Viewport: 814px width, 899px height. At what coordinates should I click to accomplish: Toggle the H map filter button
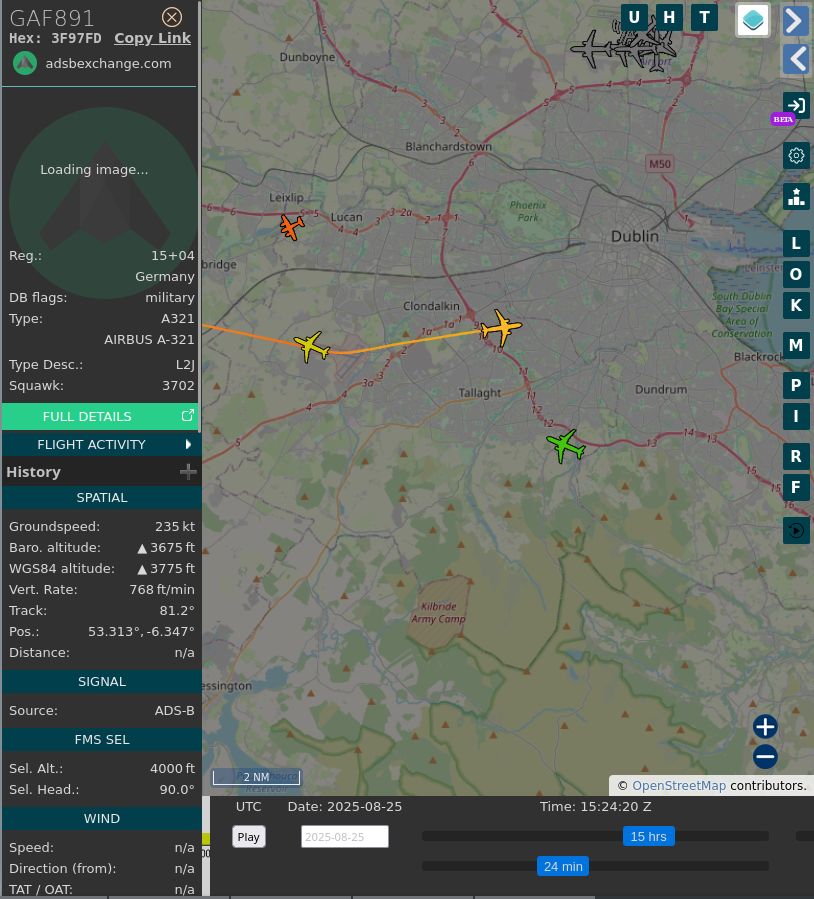[669, 17]
